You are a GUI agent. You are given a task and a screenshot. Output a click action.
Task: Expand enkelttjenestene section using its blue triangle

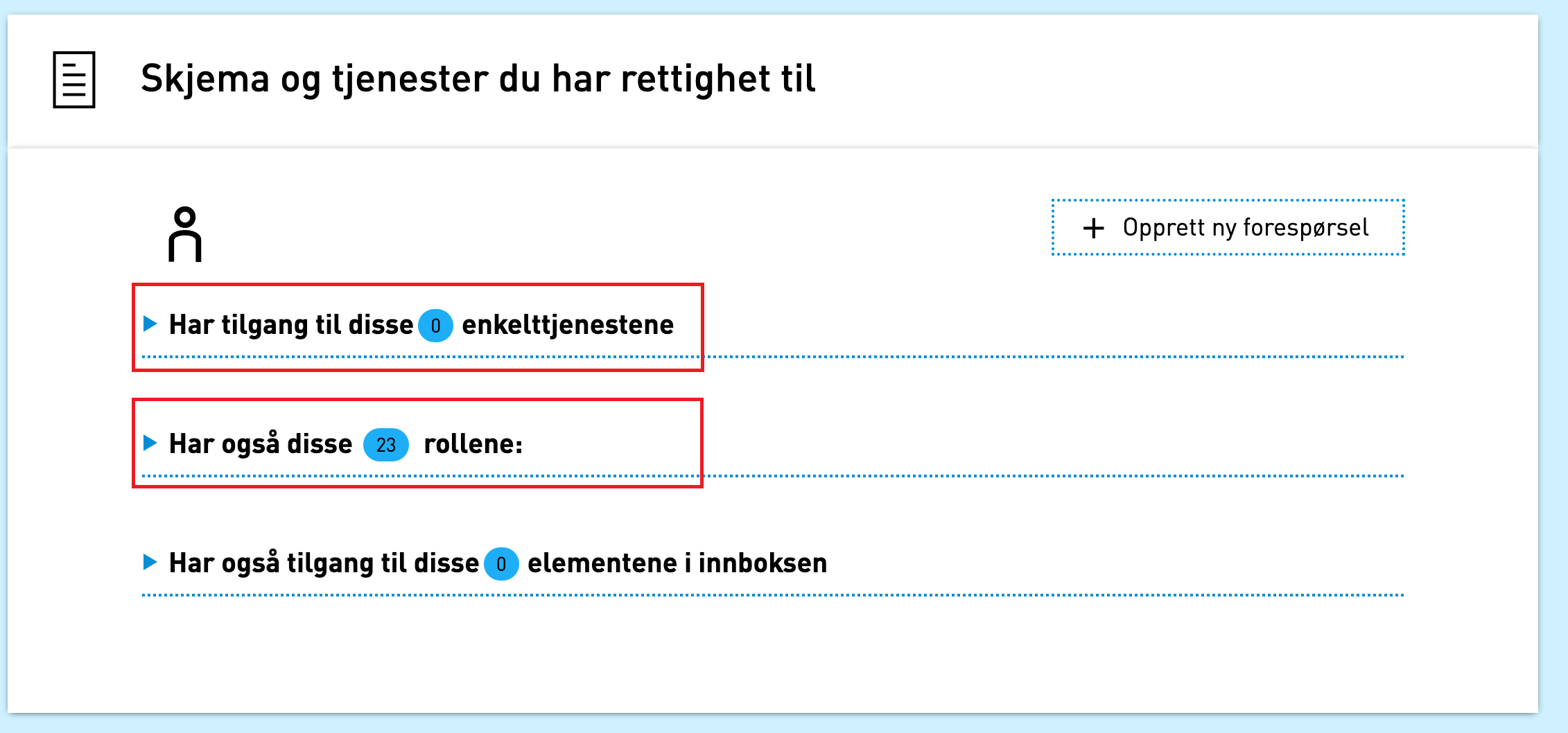coord(150,324)
